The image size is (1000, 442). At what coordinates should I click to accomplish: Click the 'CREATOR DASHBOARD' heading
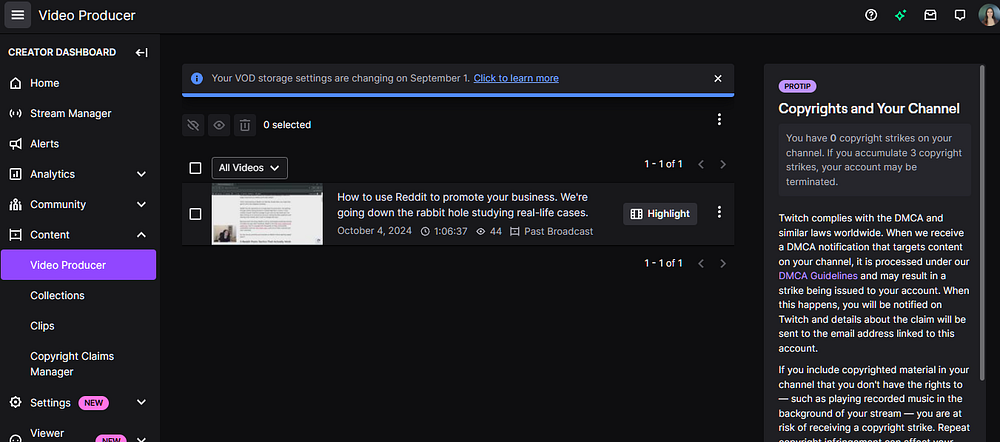tap(62, 52)
